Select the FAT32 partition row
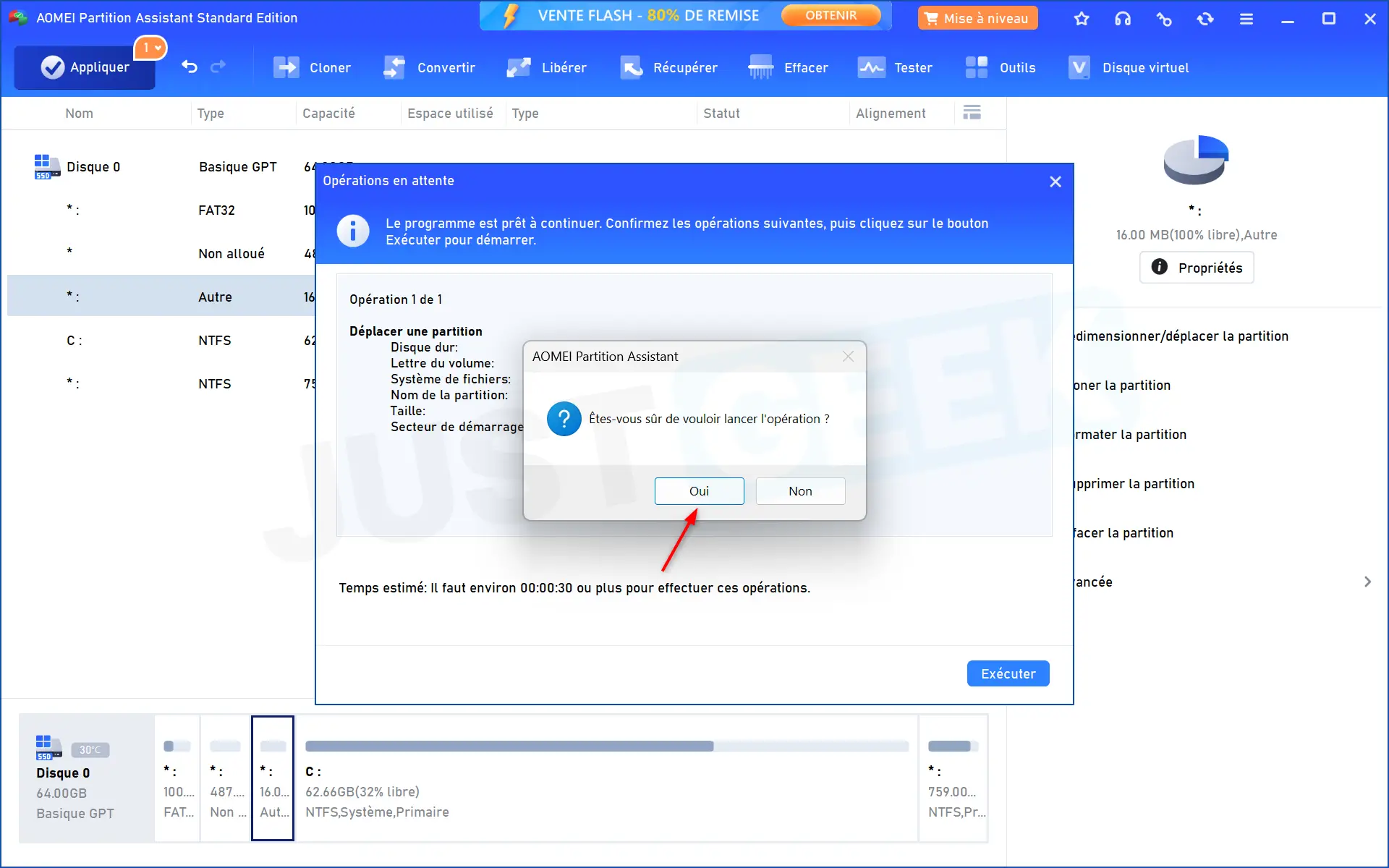The image size is (1389, 868). 161,210
